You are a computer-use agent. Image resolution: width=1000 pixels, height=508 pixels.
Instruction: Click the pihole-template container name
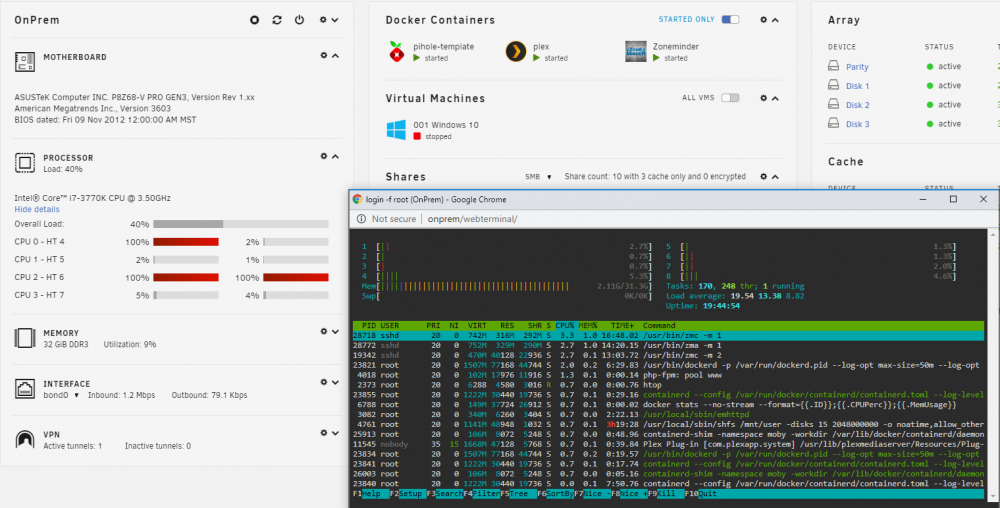point(443,47)
